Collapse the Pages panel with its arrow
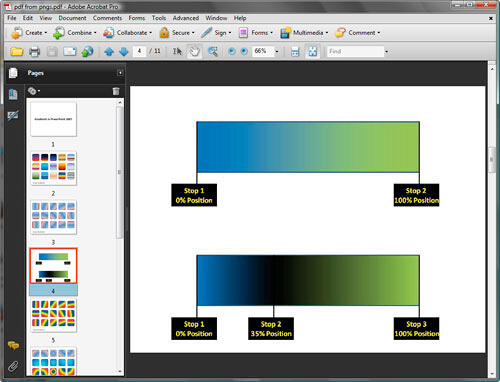The width and height of the screenshot is (500, 382). pos(120,73)
